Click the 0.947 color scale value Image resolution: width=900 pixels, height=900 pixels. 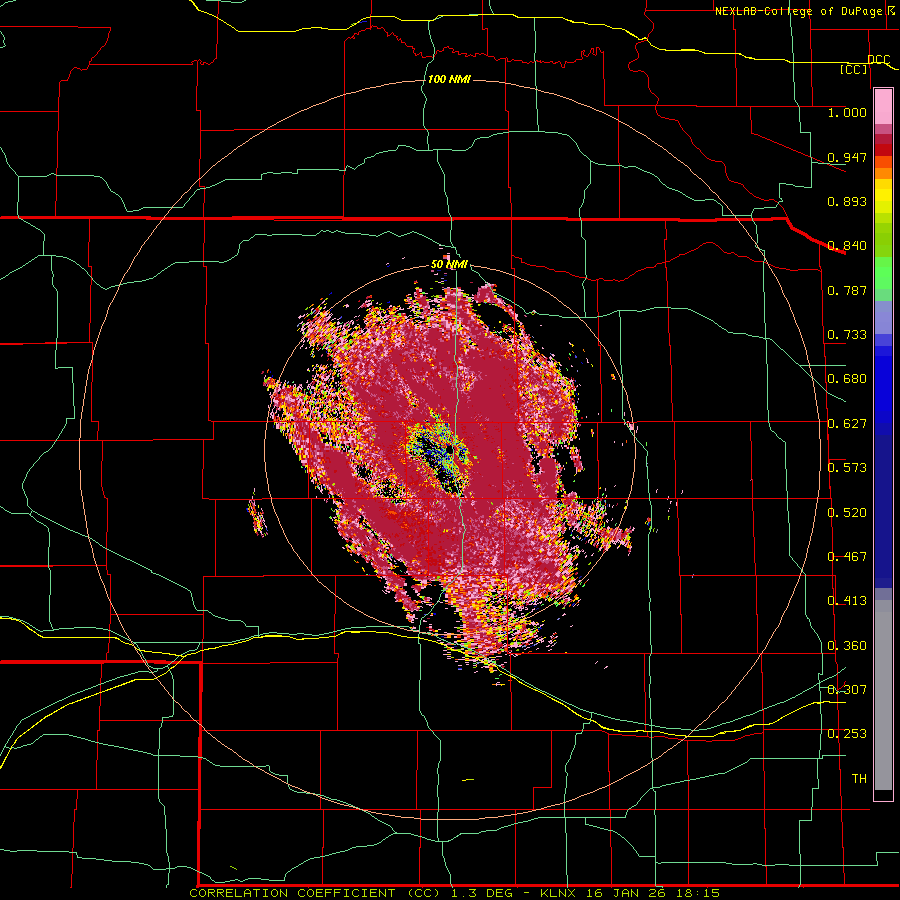click(x=847, y=157)
